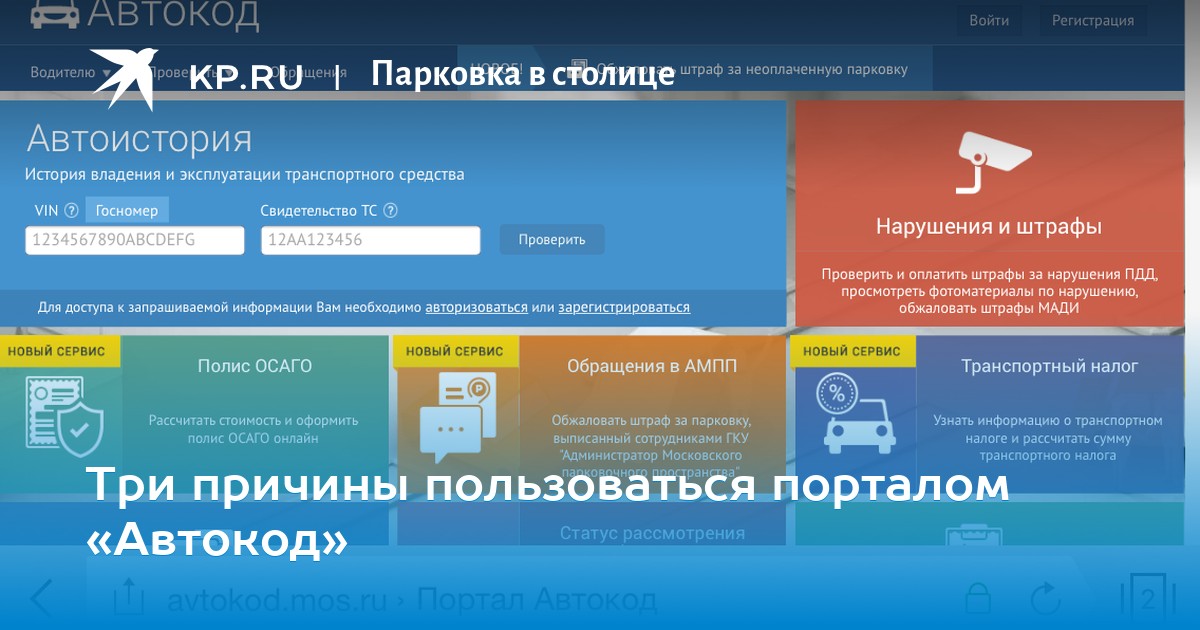1200x630 pixels.
Task: Click the KP.RU bird logo
Action: [x=124, y=78]
